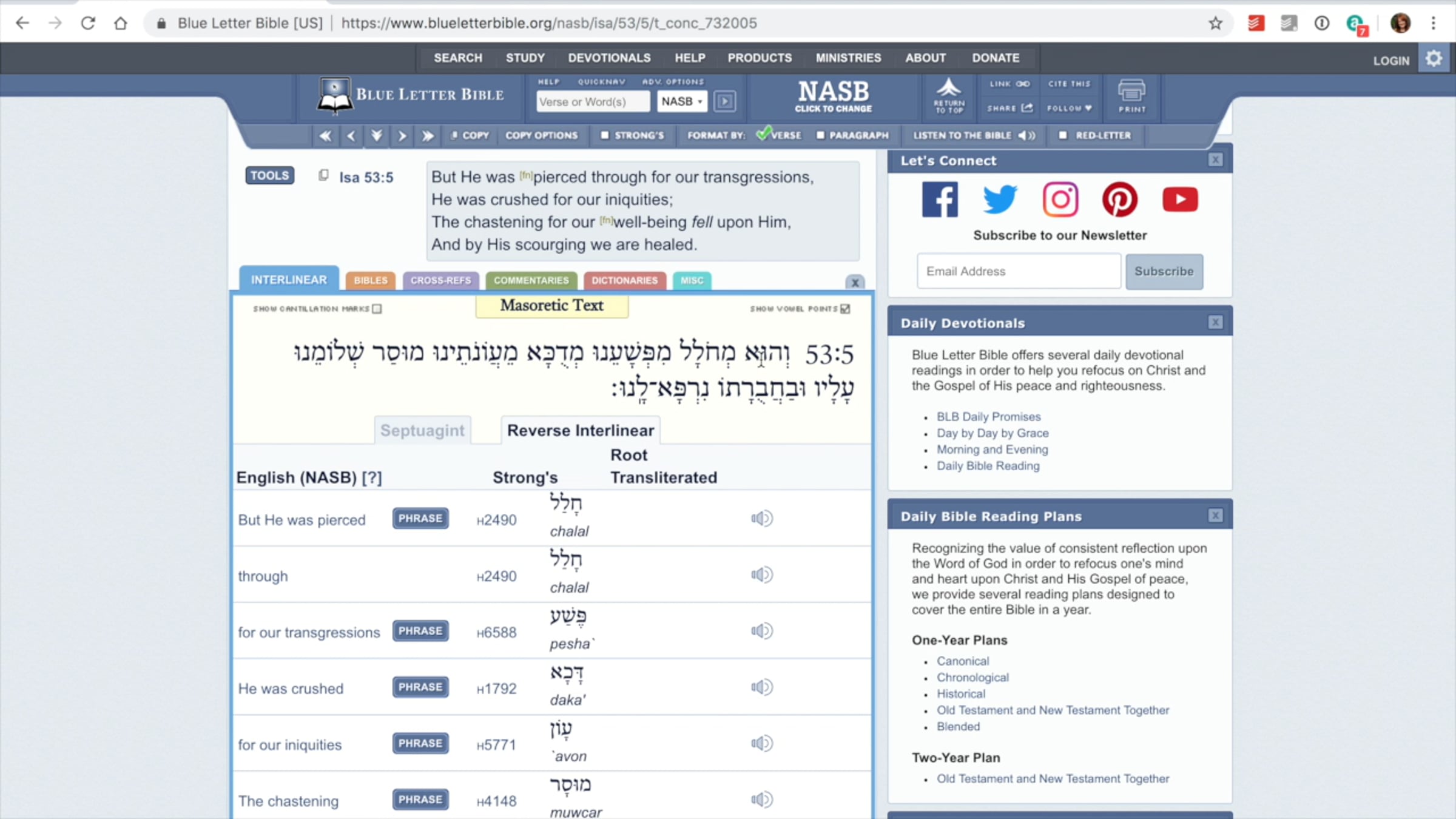Screen dimensions: 1456x819
Task: Click NASB to change translation
Action: pos(834,96)
